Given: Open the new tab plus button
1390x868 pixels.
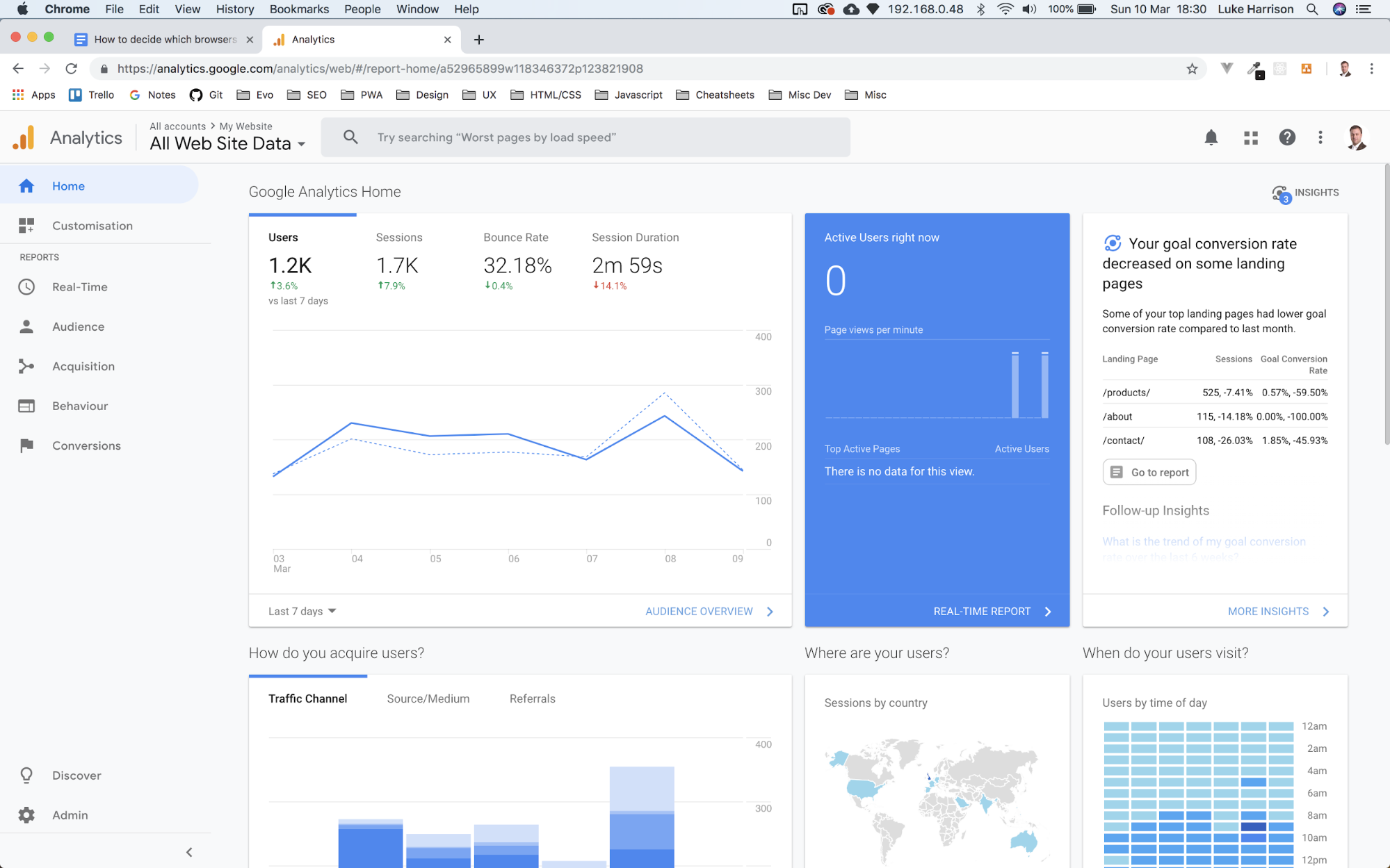Looking at the screenshot, I should 478,40.
